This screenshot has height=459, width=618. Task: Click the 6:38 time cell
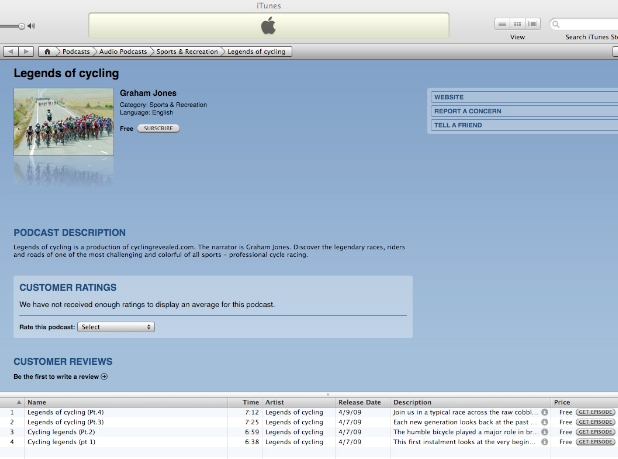tap(252, 442)
